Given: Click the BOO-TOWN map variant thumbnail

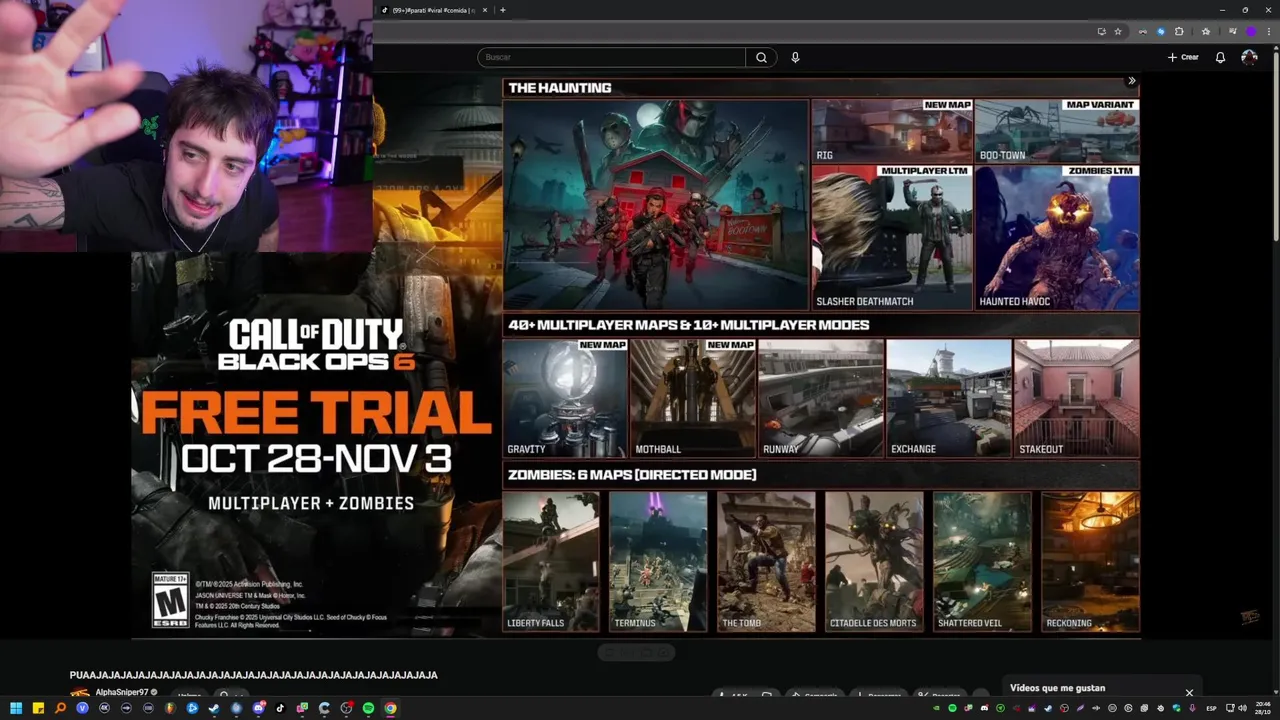Looking at the screenshot, I should point(1057,130).
